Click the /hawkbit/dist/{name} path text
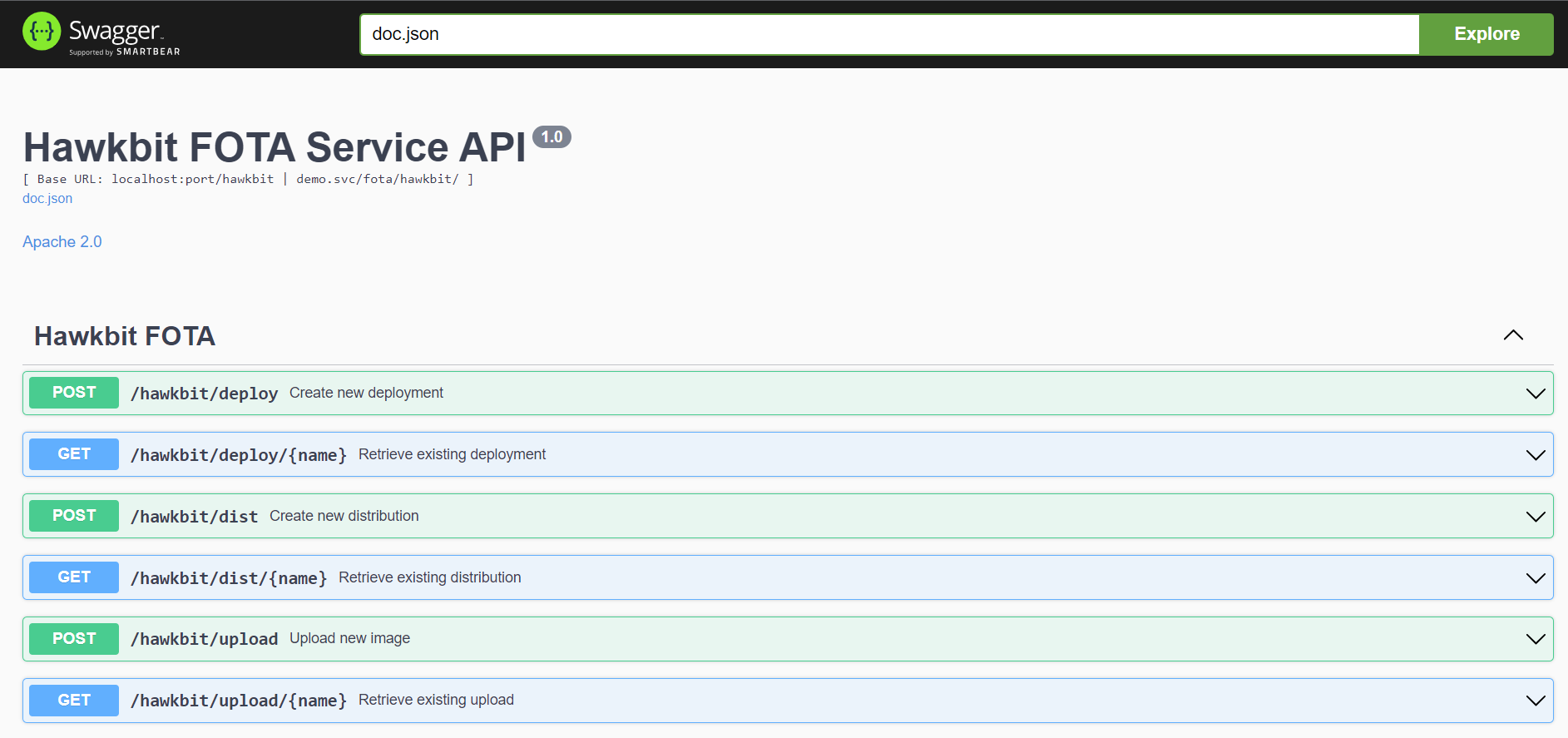 229,578
